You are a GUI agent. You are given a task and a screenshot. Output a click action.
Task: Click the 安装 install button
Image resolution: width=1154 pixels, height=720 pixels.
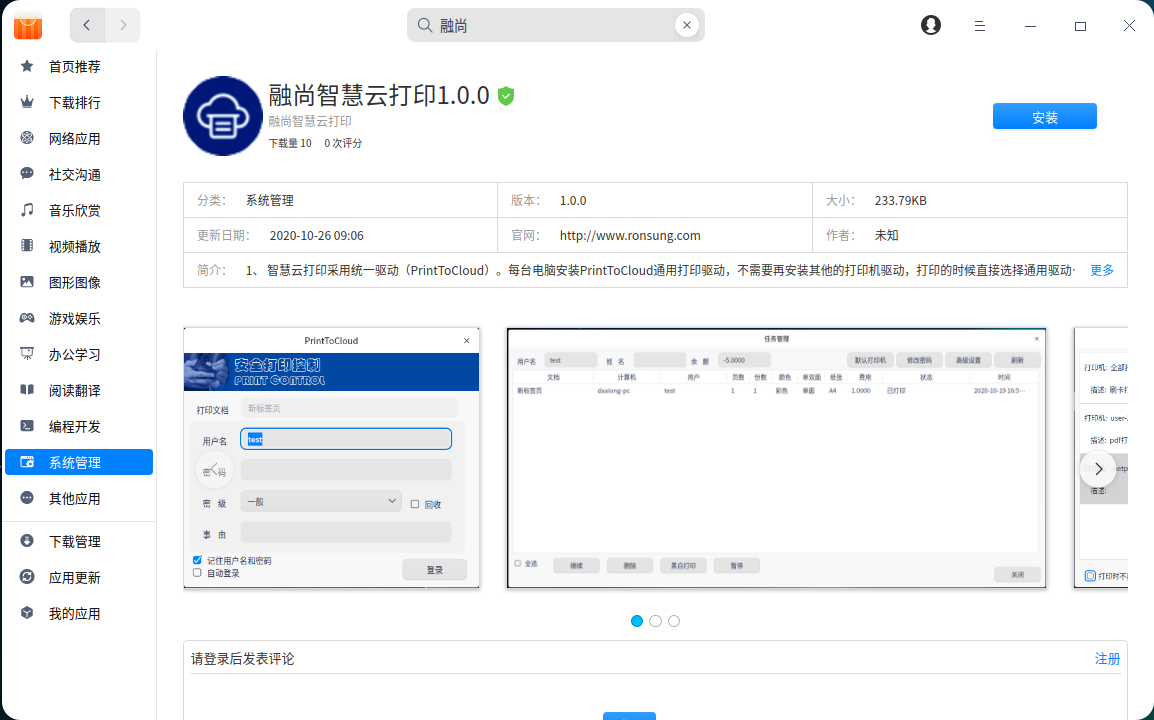click(x=1044, y=116)
